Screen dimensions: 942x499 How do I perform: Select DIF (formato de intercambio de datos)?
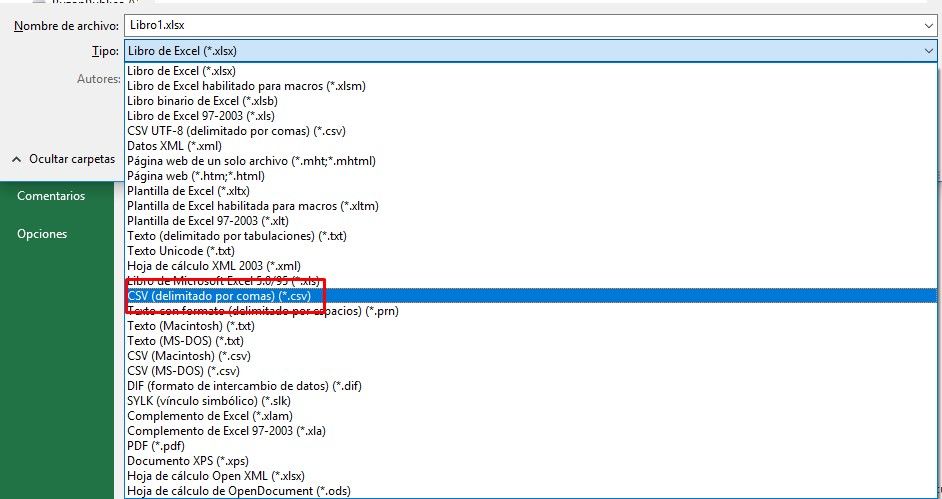coord(530,386)
